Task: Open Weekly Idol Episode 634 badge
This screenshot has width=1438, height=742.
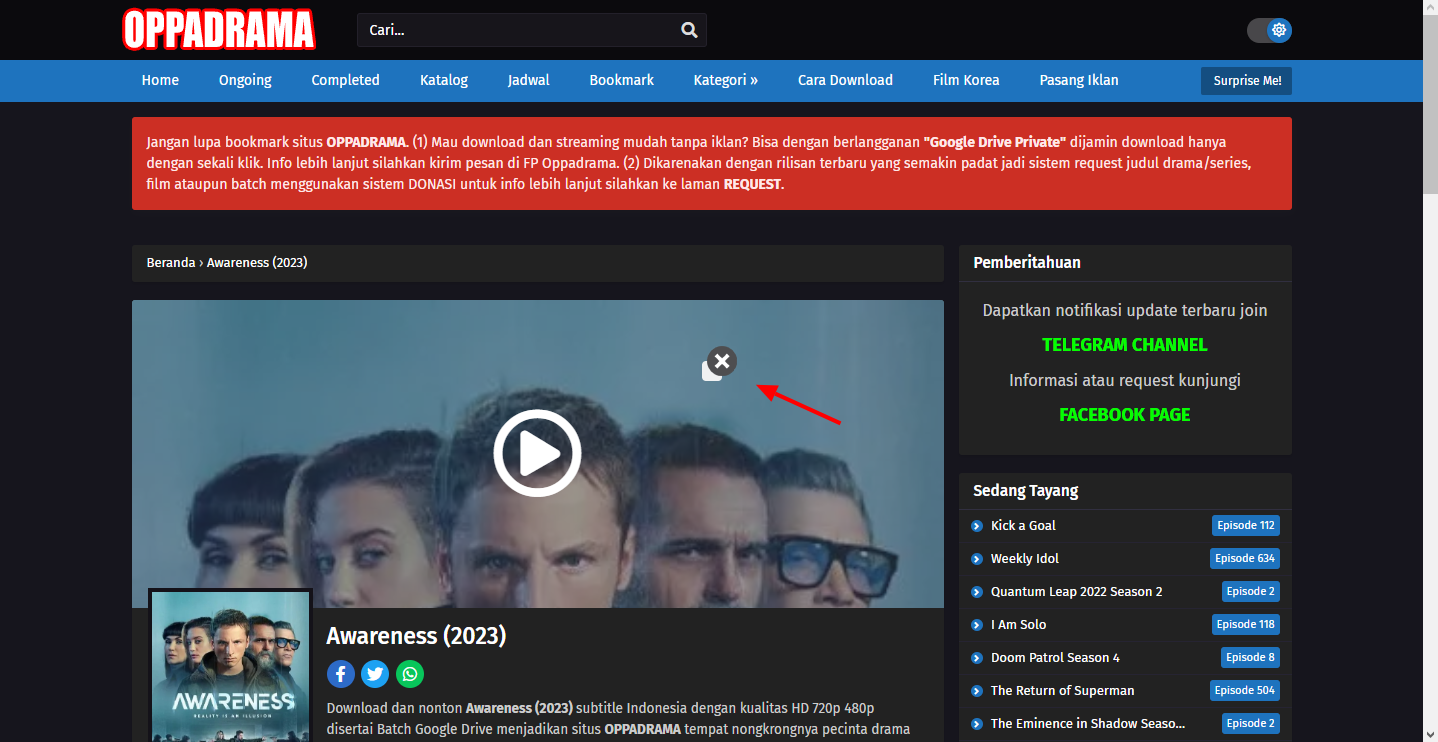Action: tap(1244, 558)
